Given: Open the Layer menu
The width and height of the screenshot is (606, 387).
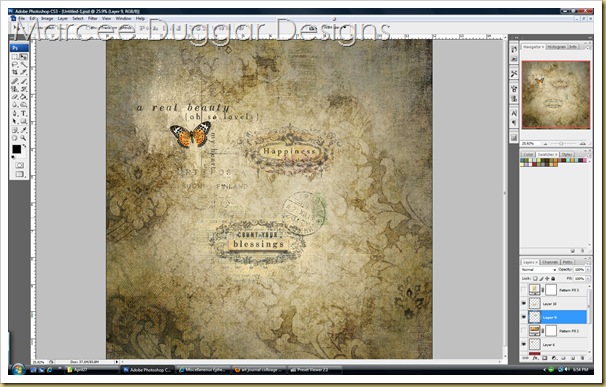Looking at the screenshot, I should 63,18.
